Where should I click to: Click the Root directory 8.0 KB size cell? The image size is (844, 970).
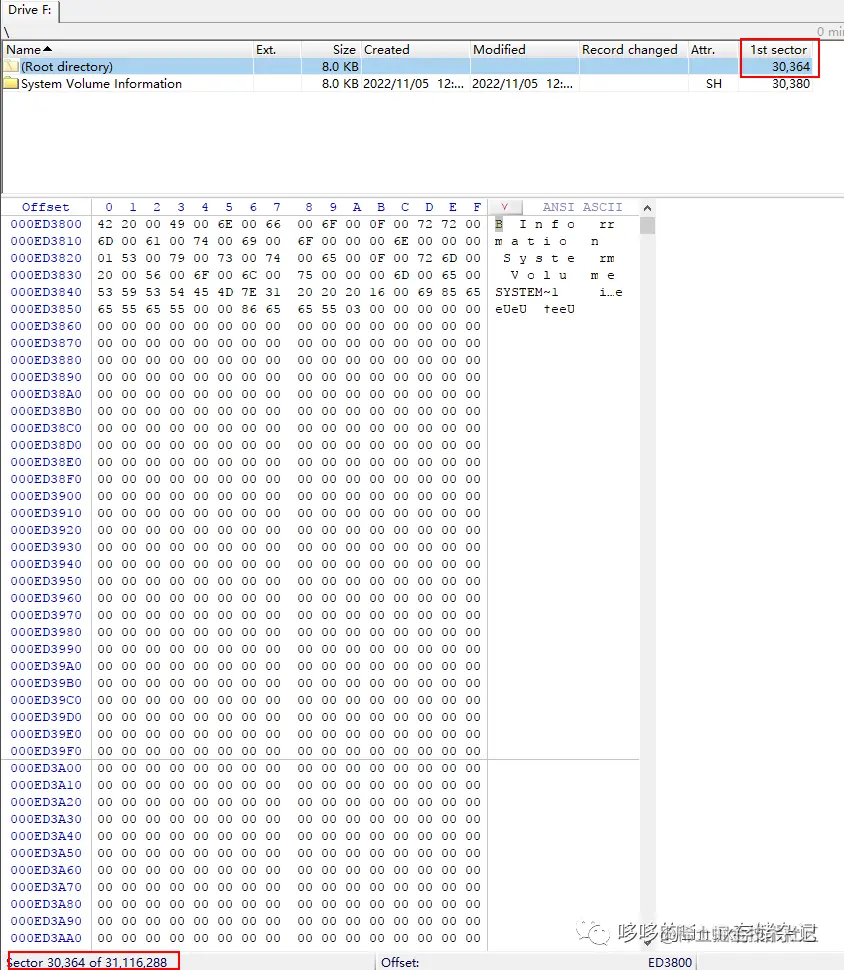(x=340, y=66)
